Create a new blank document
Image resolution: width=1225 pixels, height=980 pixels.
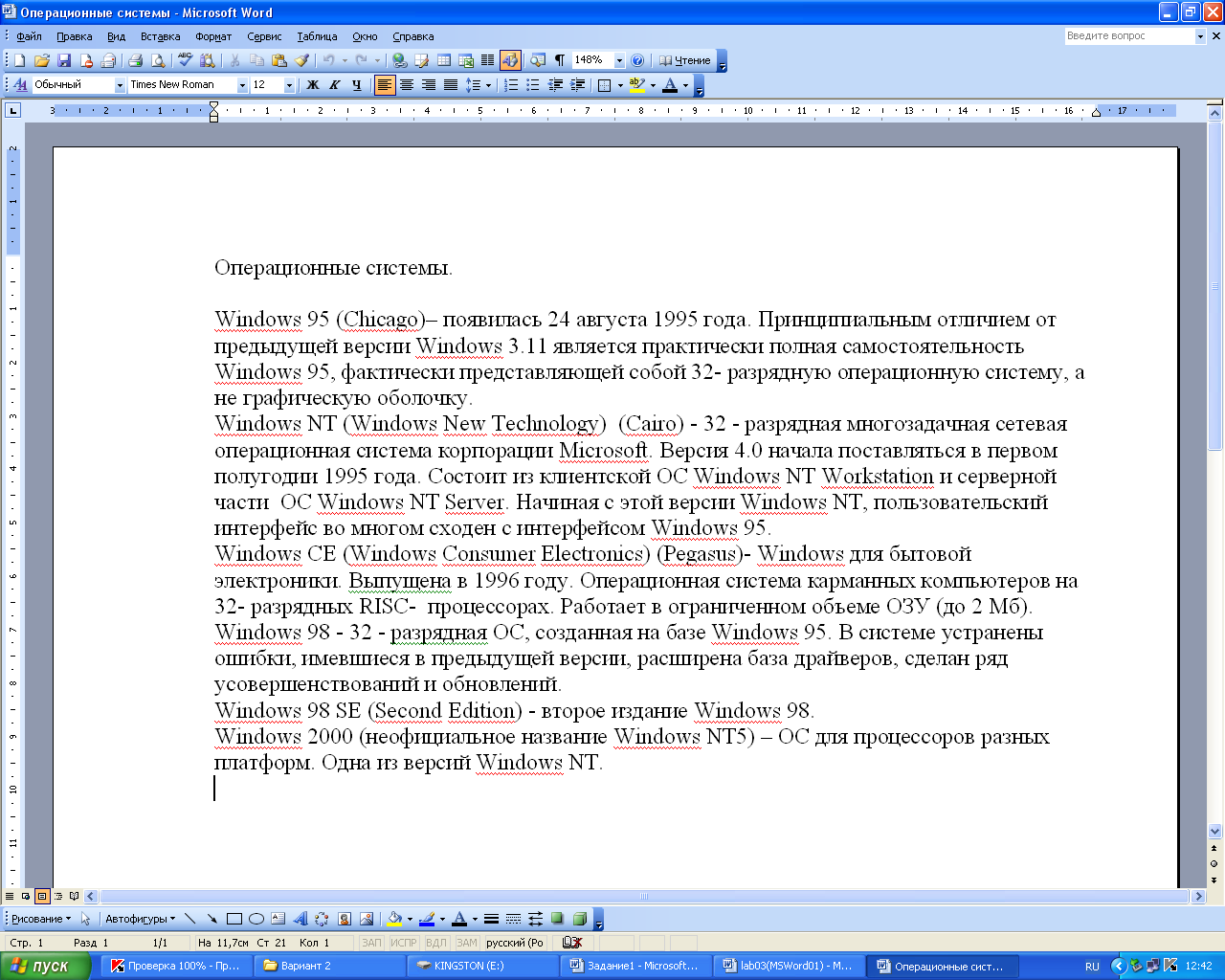20,60
